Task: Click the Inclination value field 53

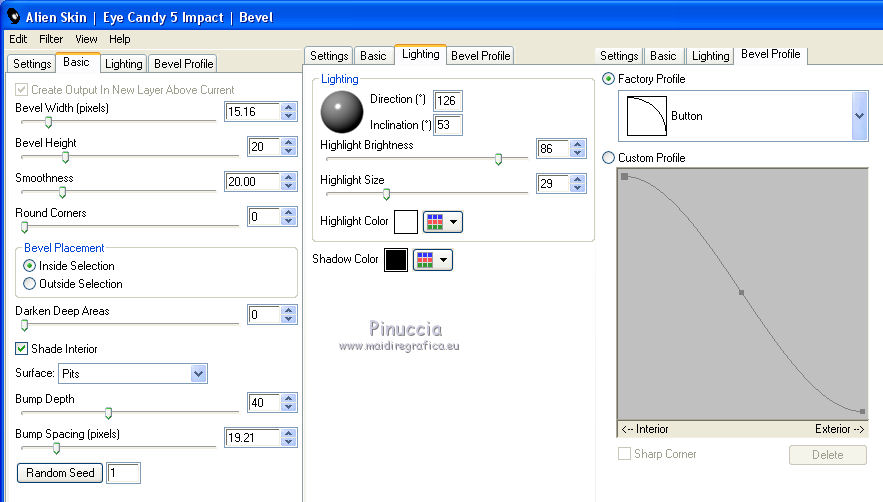Action: click(448, 125)
